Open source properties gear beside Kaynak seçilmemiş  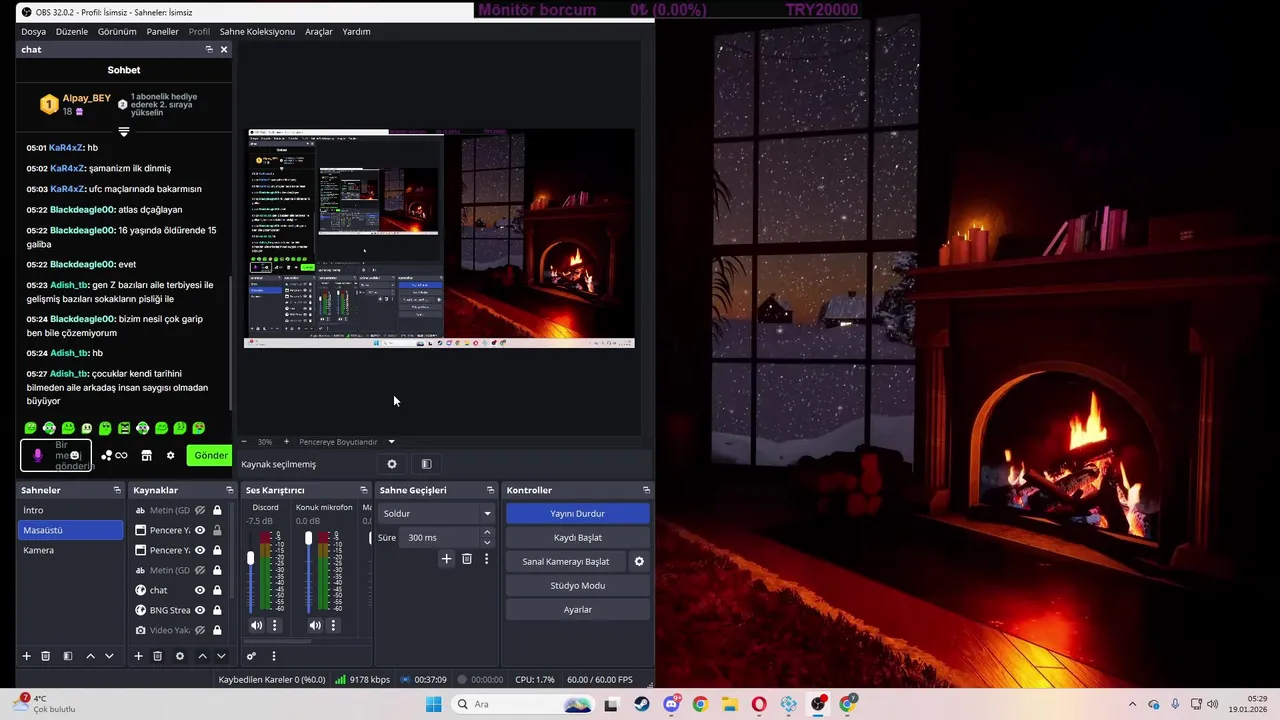392,464
